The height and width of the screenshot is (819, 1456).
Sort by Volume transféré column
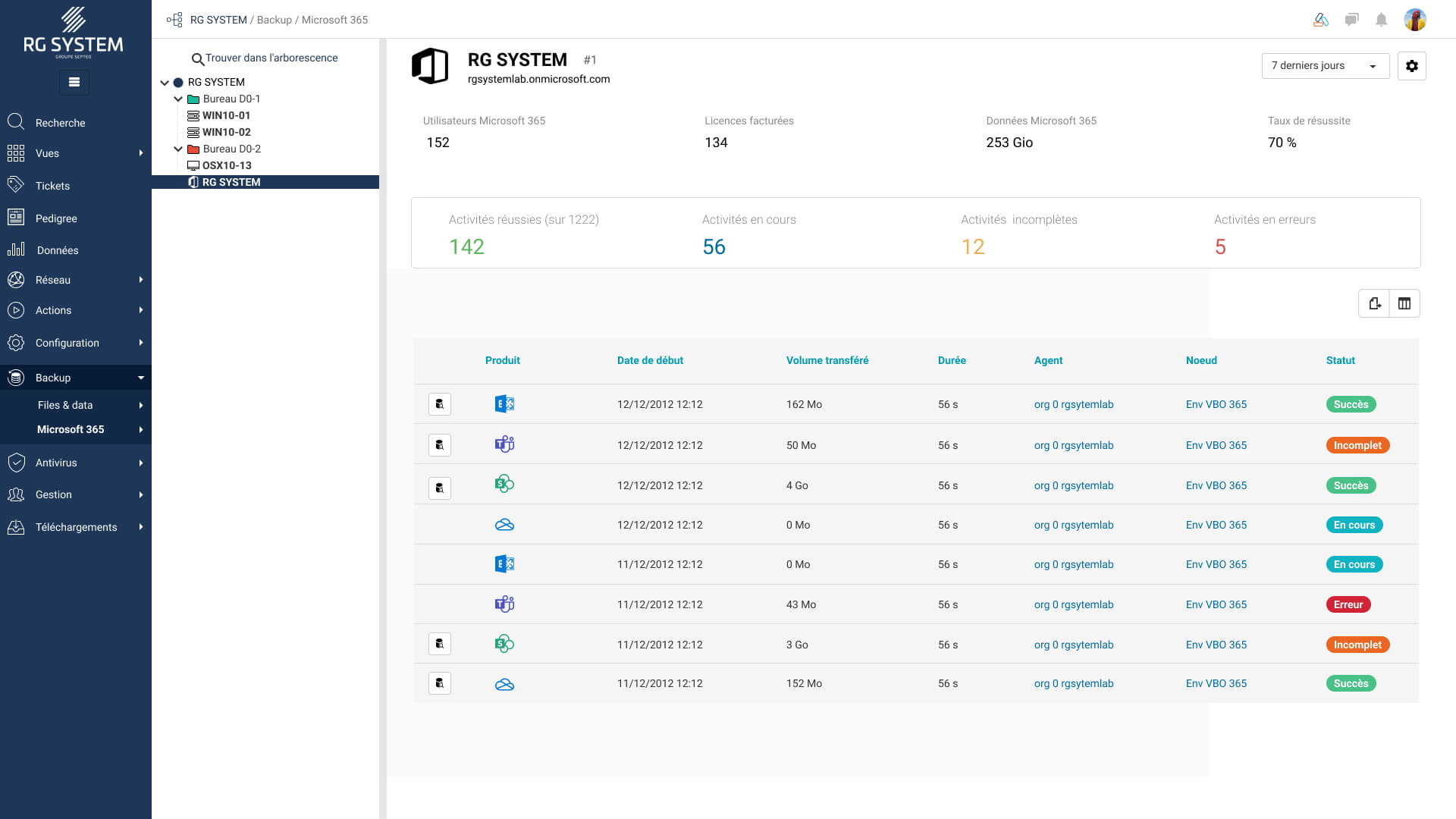click(827, 360)
